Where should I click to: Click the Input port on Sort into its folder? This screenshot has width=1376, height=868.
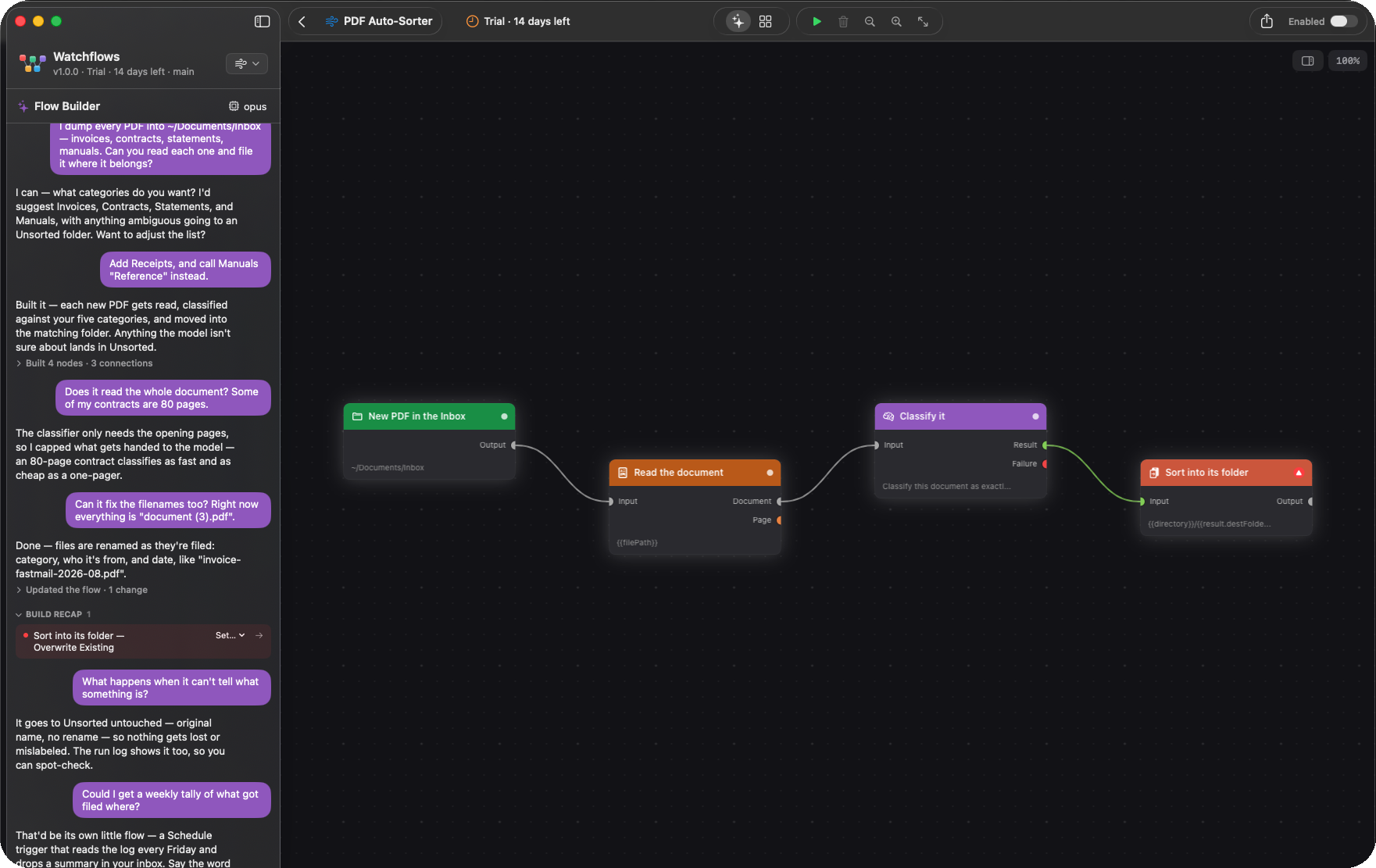pos(1142,502)
